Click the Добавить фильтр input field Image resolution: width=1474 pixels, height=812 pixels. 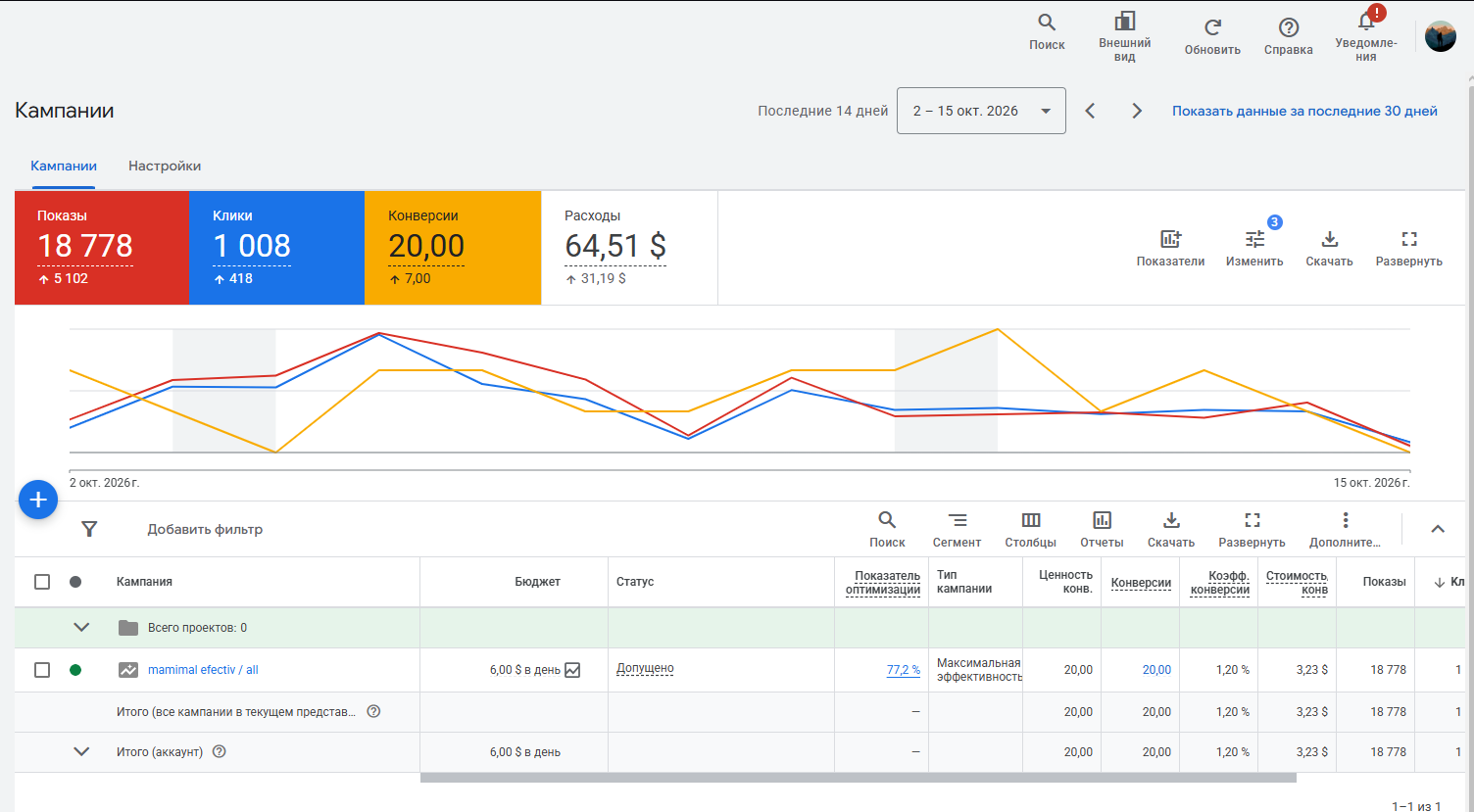(x=205, y=529)
